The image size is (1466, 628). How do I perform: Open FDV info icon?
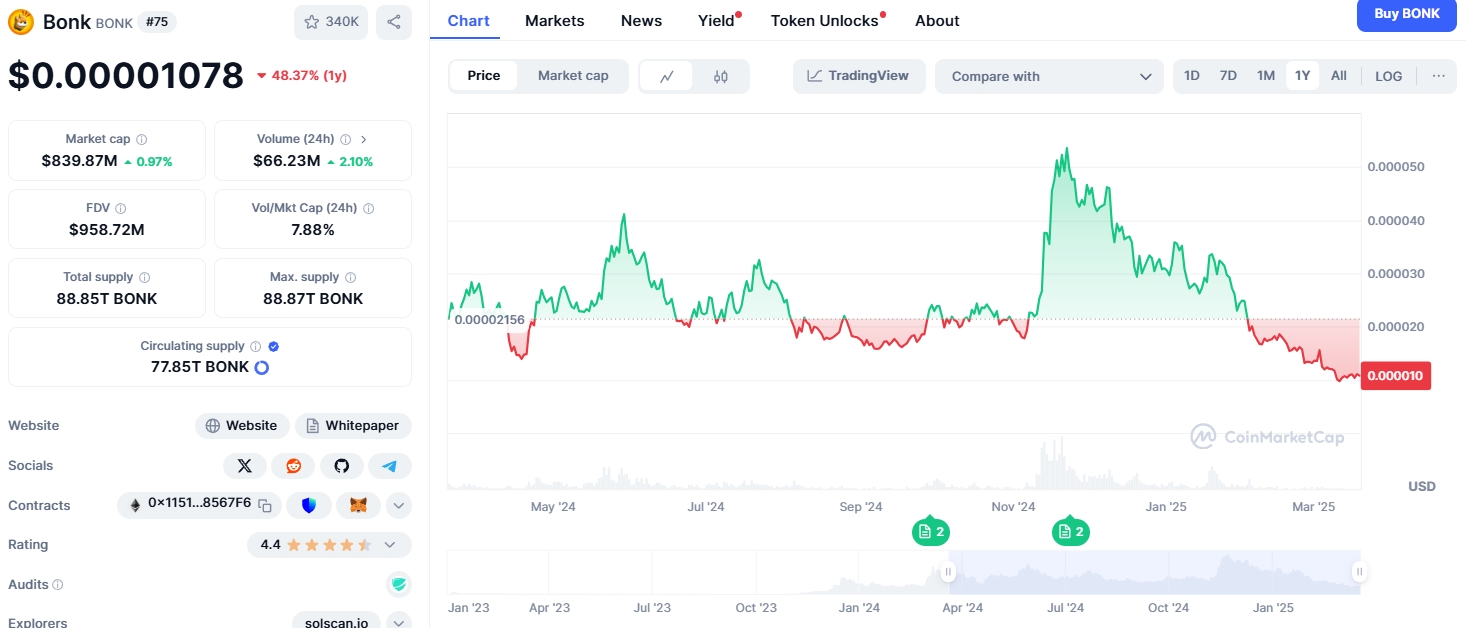pos(120,209)
